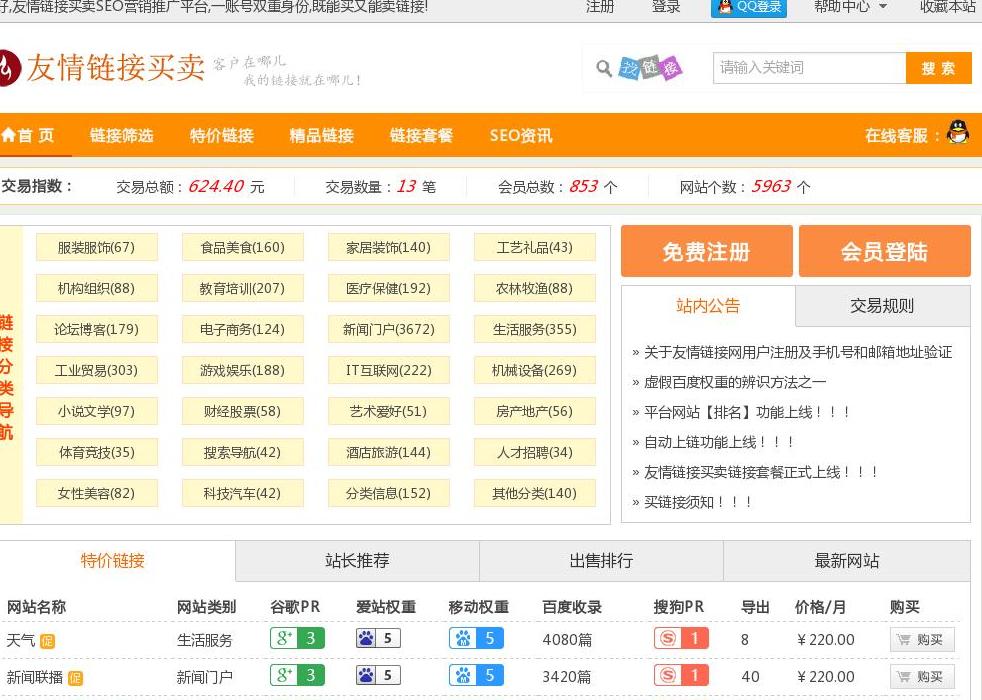
Task: Open 链接套餐 navigation item
Action: point(421,135)
